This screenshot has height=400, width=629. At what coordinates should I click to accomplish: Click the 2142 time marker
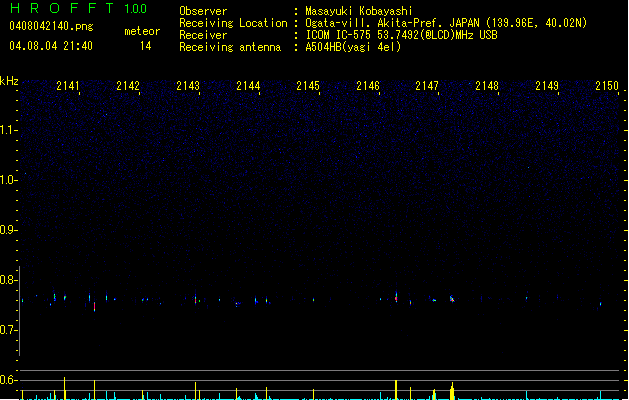[x=128, y=86]
